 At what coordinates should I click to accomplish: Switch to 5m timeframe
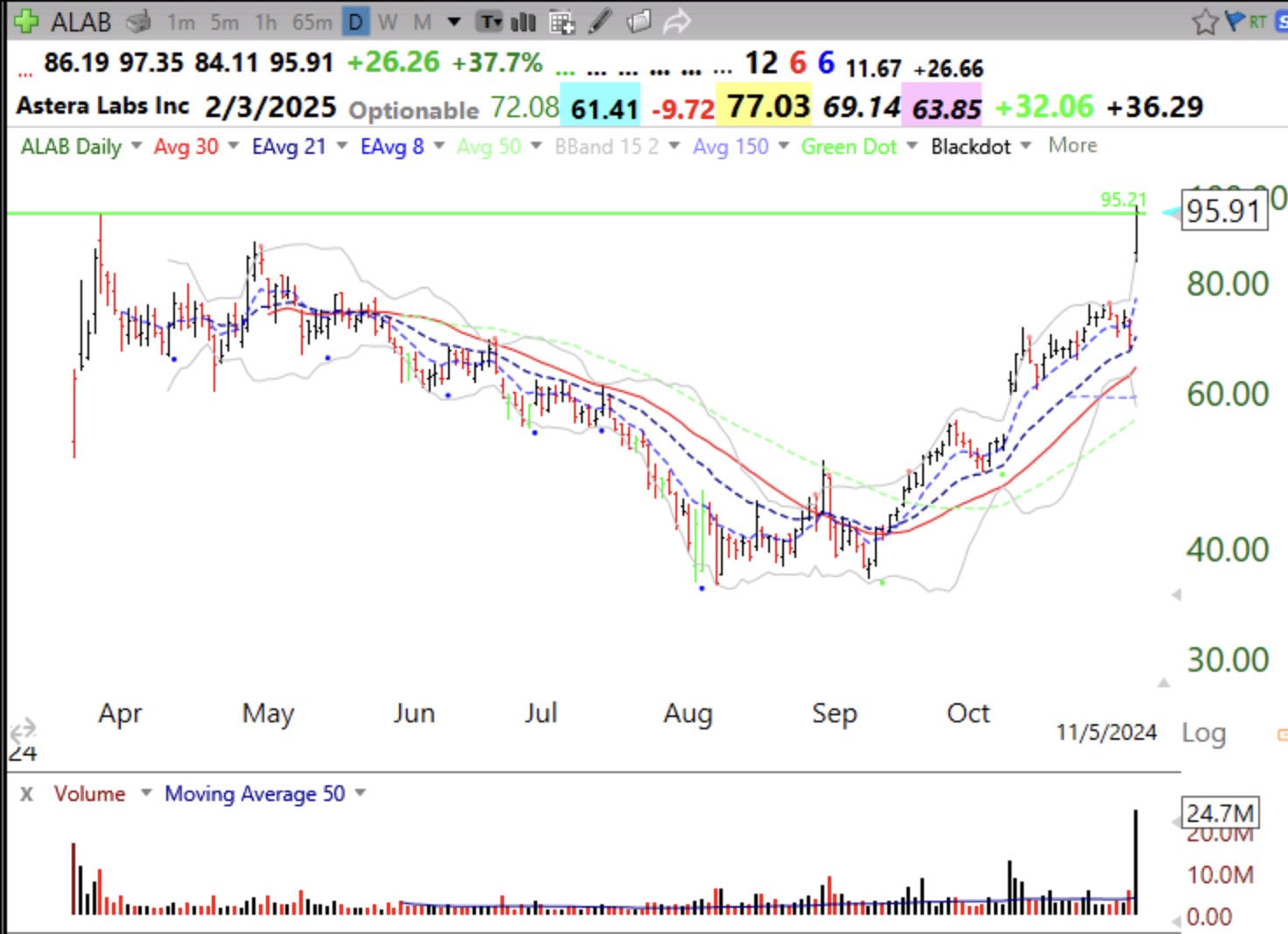coord(224,22)
